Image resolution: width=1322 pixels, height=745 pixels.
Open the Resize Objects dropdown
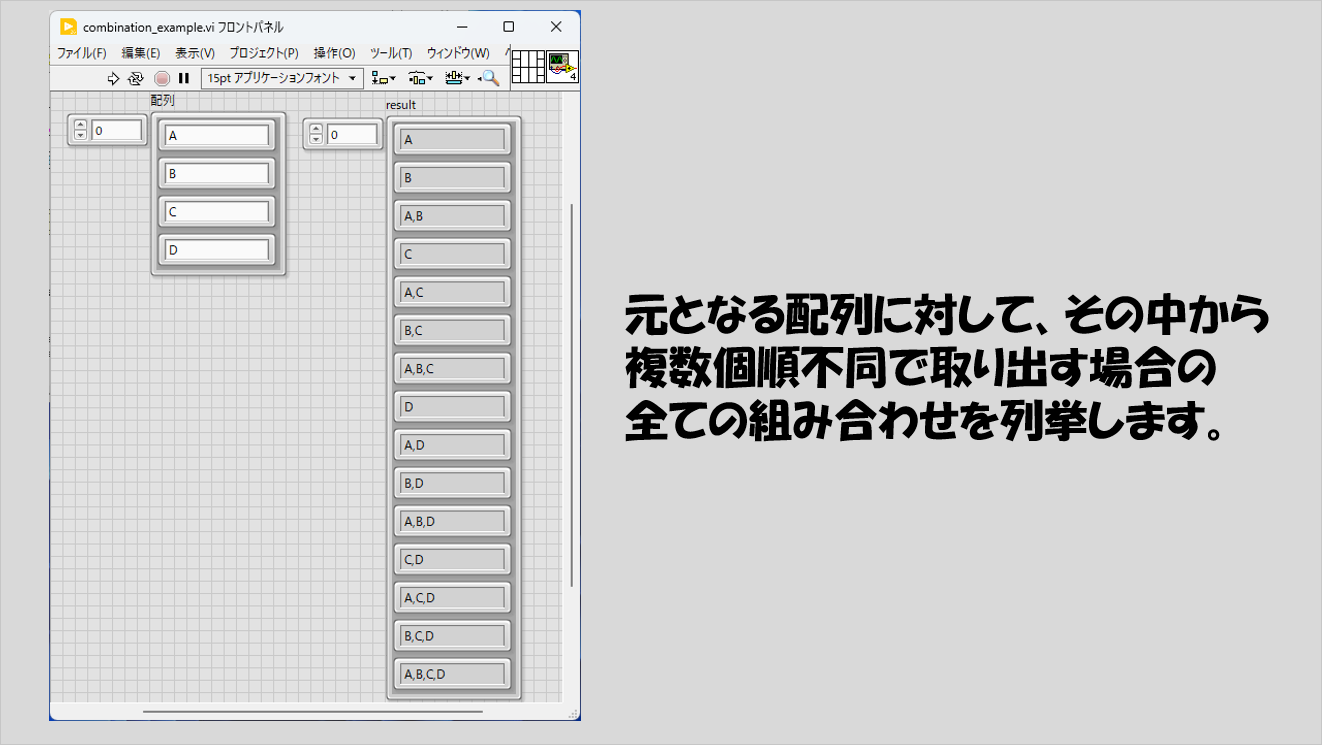pyautogui.click(x=457, y=78)
